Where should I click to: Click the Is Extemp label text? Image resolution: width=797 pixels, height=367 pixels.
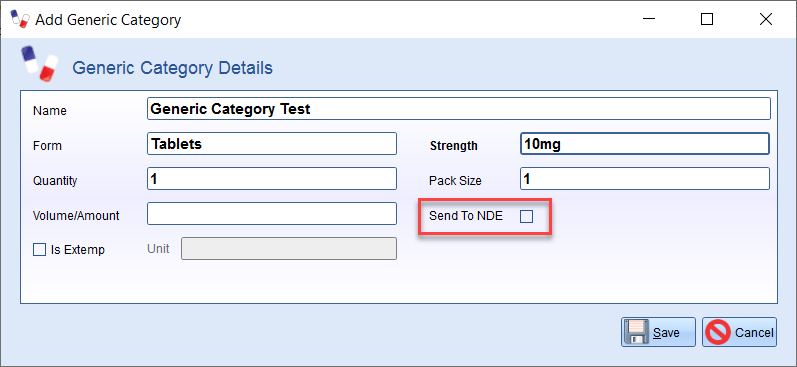coord(78,250)
